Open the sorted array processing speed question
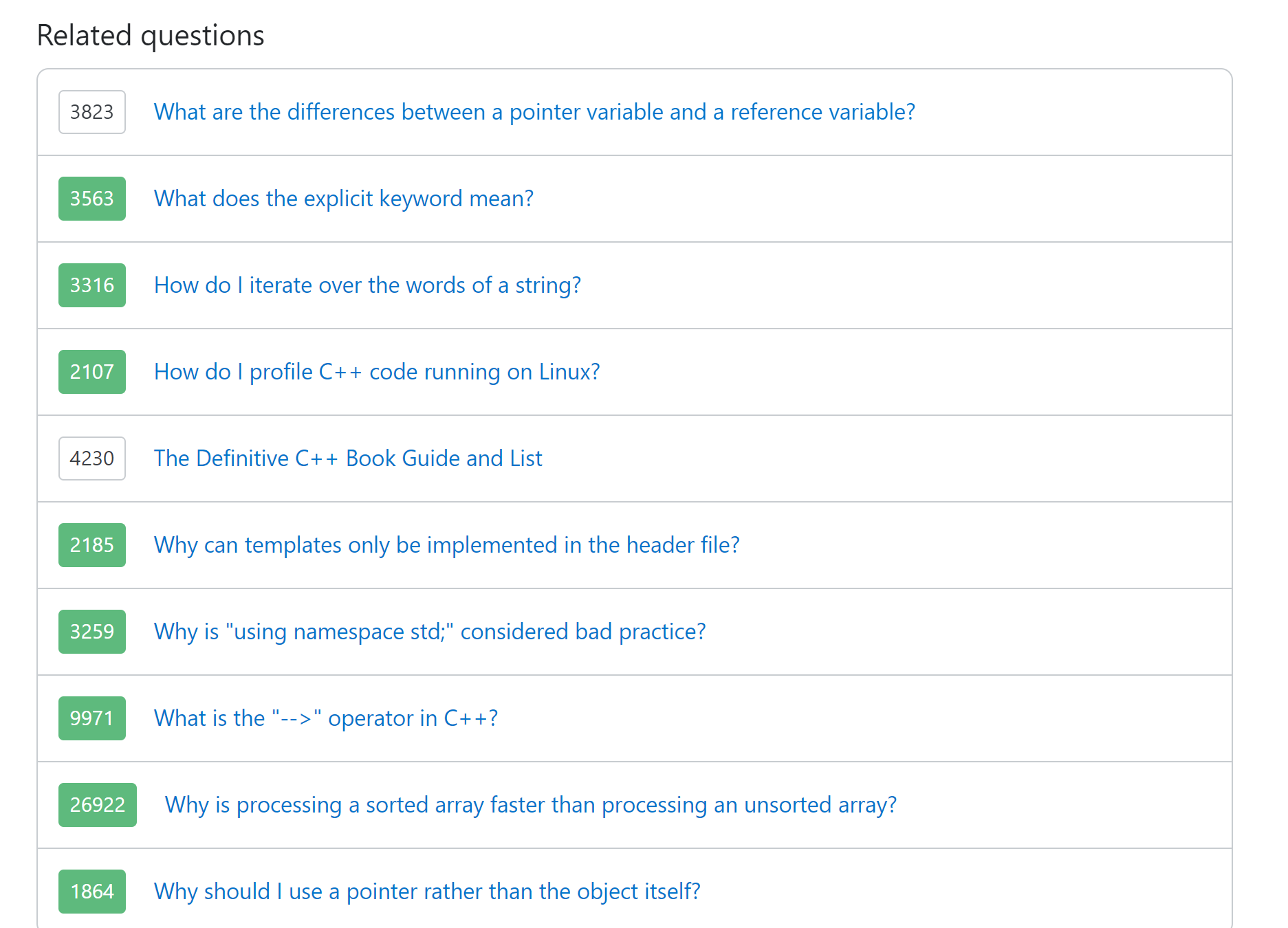1288x928 pixels. pos(530,805)
